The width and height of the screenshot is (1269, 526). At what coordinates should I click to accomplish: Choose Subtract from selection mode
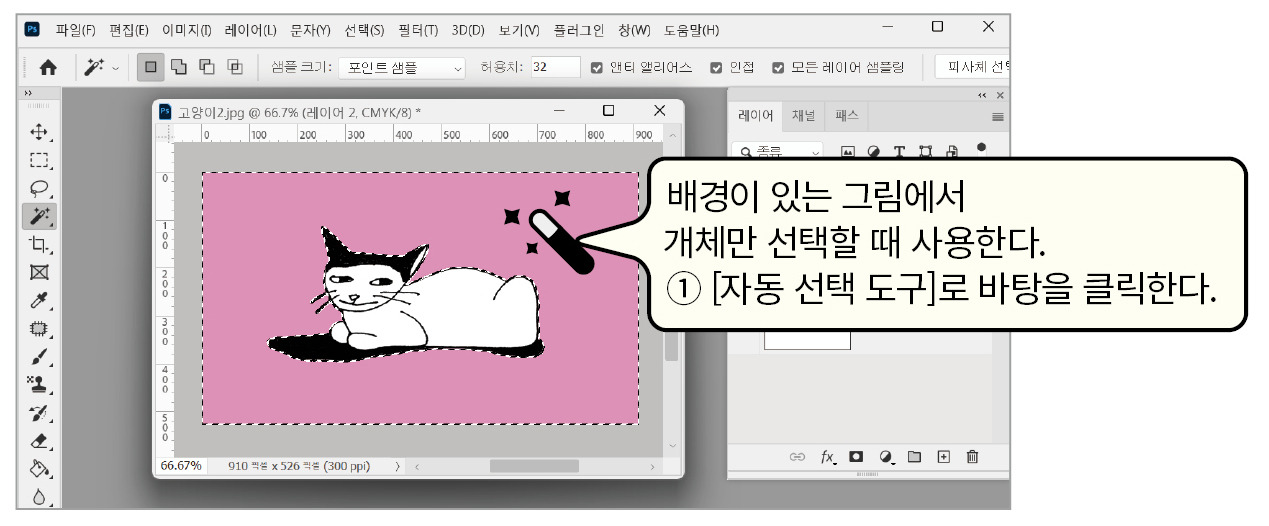[207, 68]
